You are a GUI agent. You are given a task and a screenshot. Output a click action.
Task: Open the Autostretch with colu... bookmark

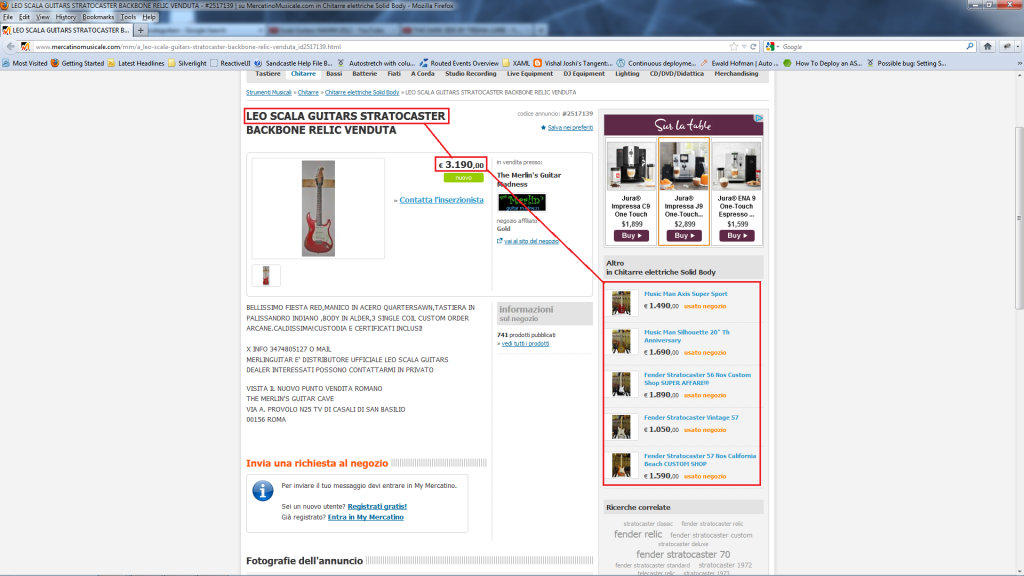[377, 63]
